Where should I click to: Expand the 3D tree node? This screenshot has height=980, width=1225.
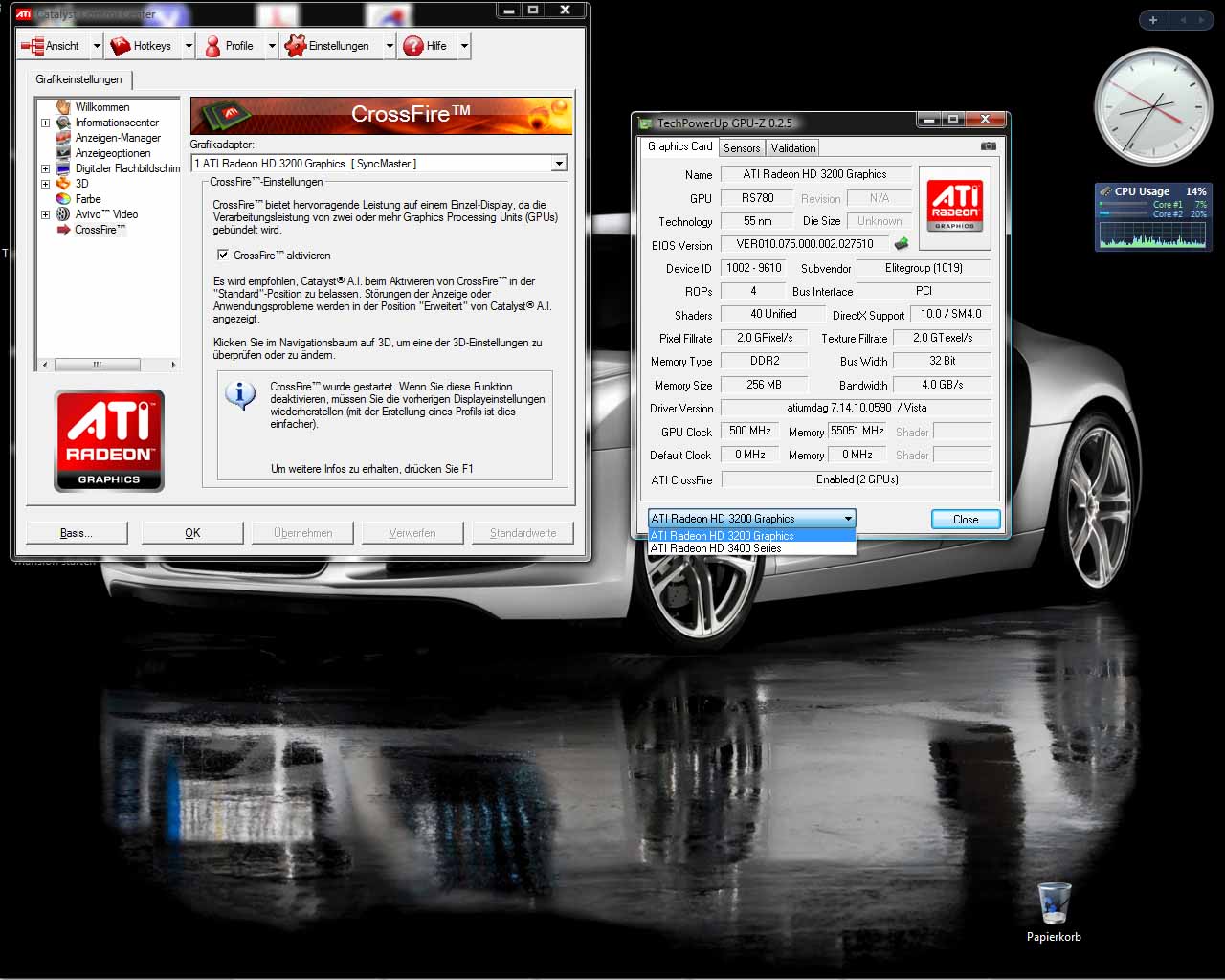click(x=45, y=184)
